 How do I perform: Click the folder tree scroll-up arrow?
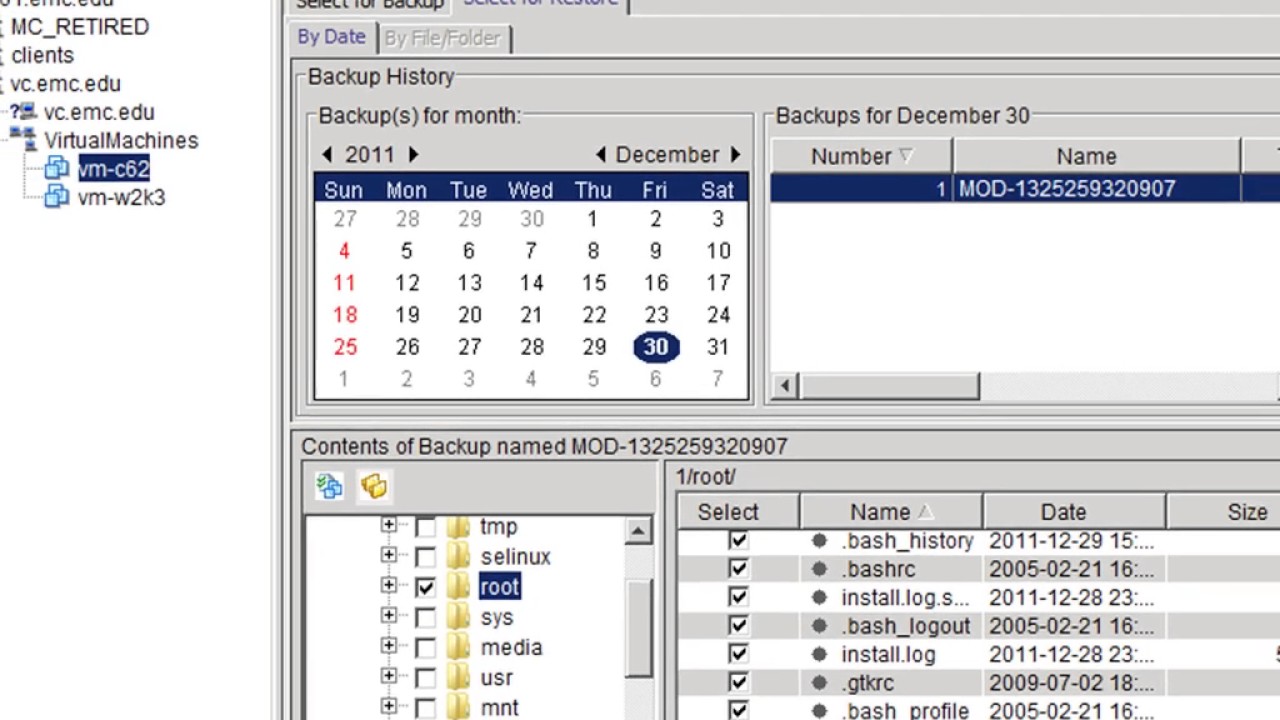tap(638, 531)
